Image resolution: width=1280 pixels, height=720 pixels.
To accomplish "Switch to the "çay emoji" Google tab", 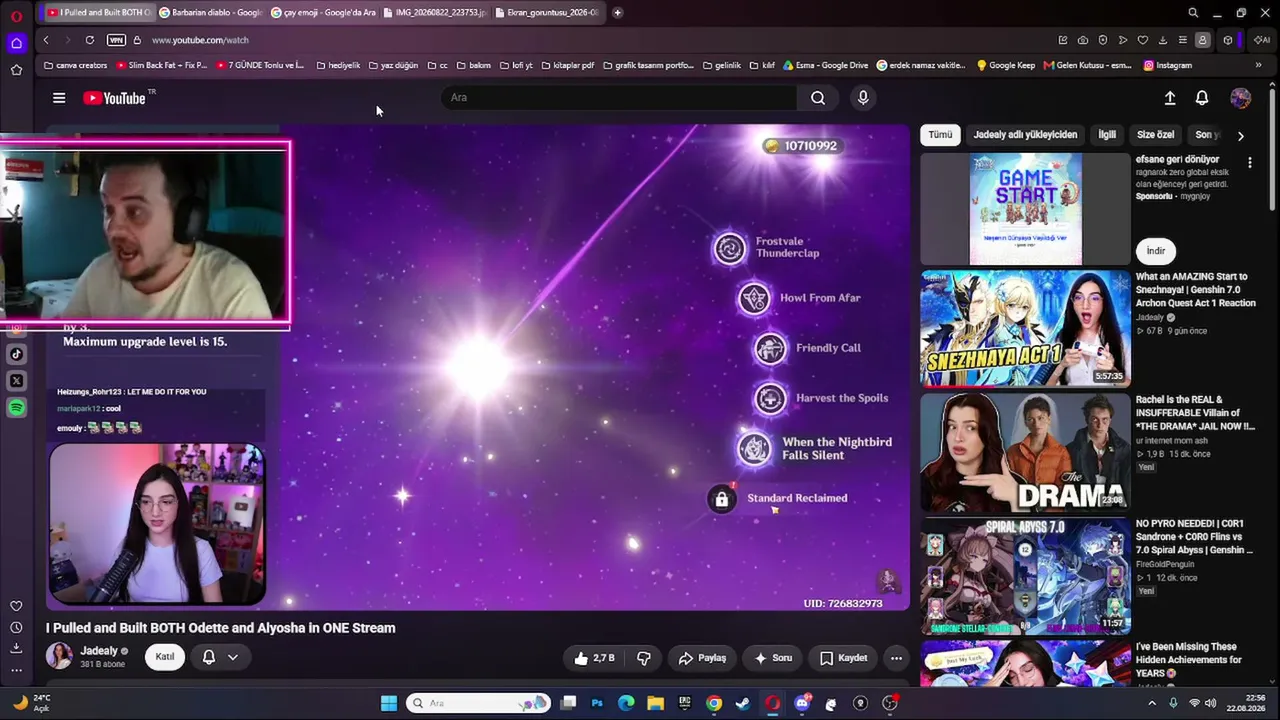I will pos(322,13).
